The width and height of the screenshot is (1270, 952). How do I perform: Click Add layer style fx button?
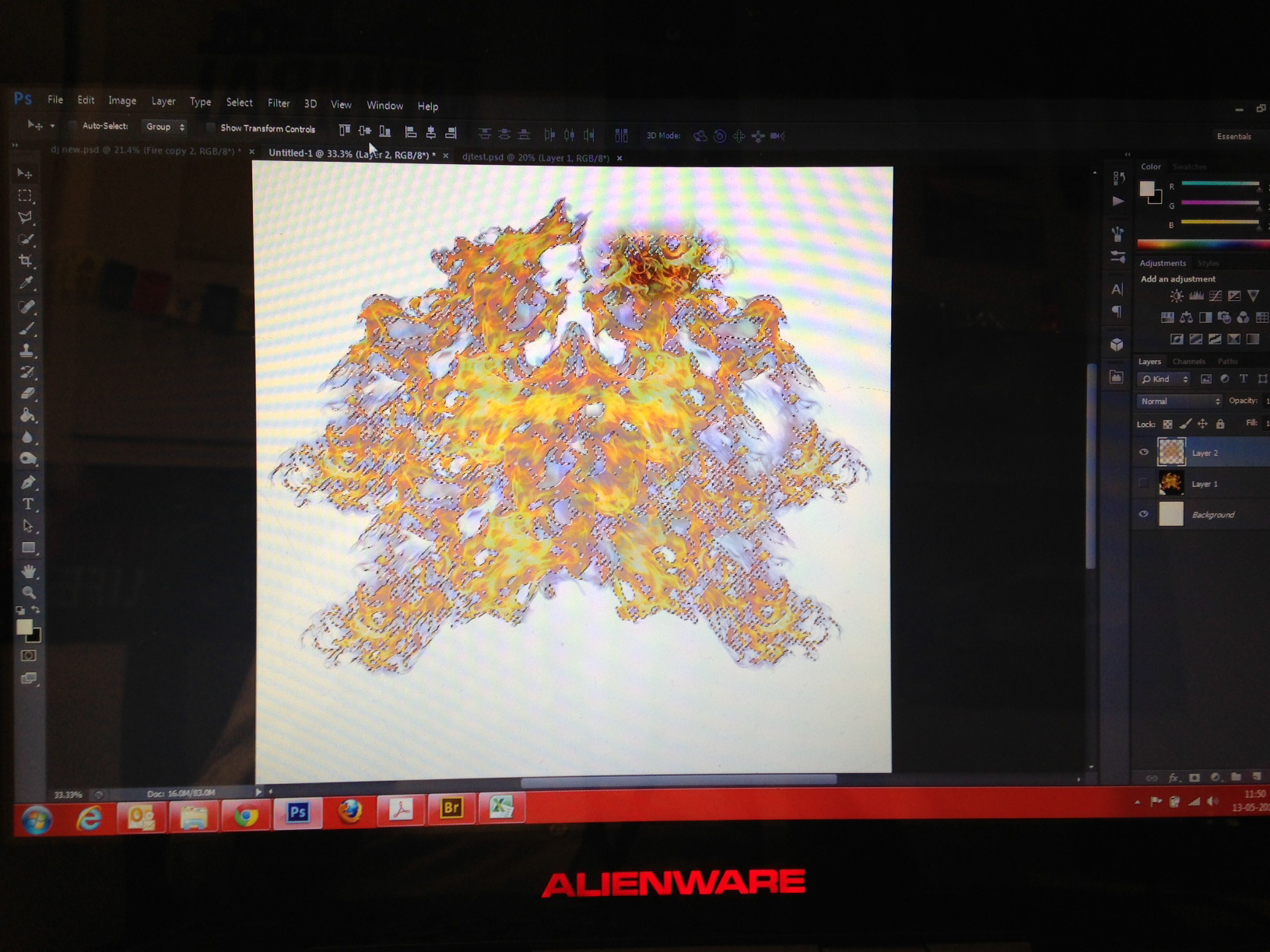point(1174,777)
